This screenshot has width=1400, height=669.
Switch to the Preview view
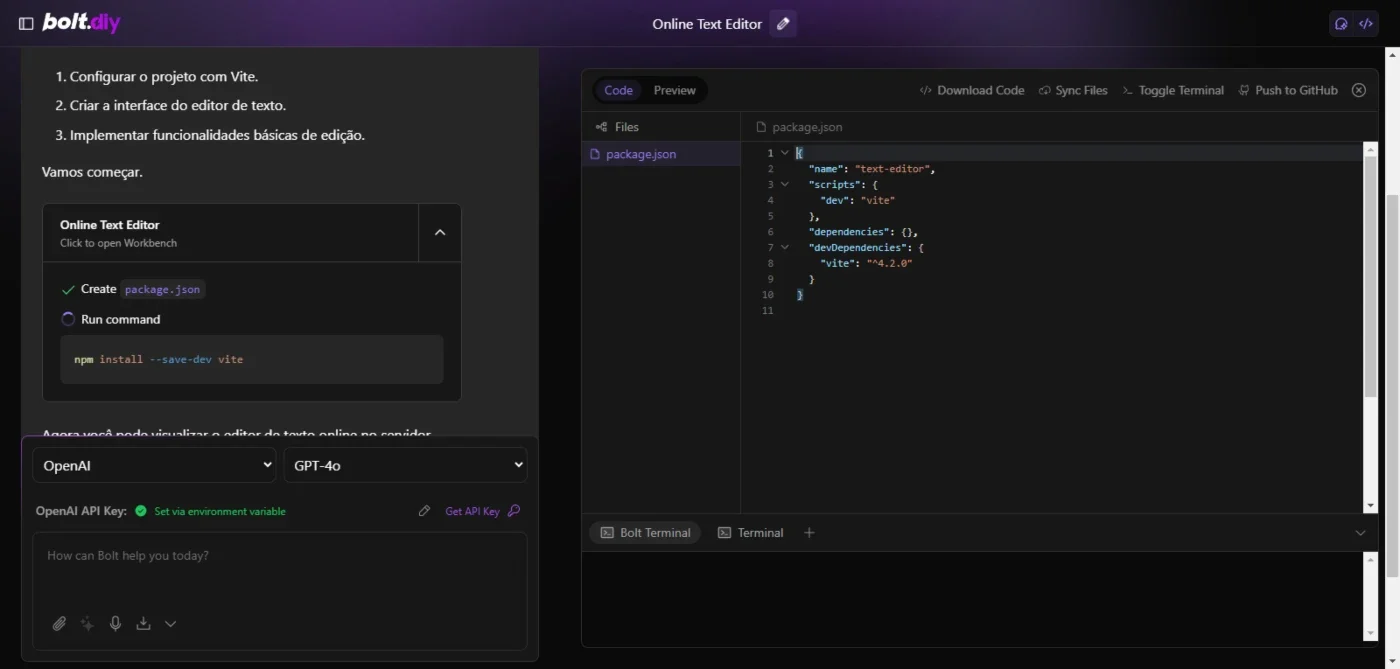pyautogui.click(x=675, y=90)
